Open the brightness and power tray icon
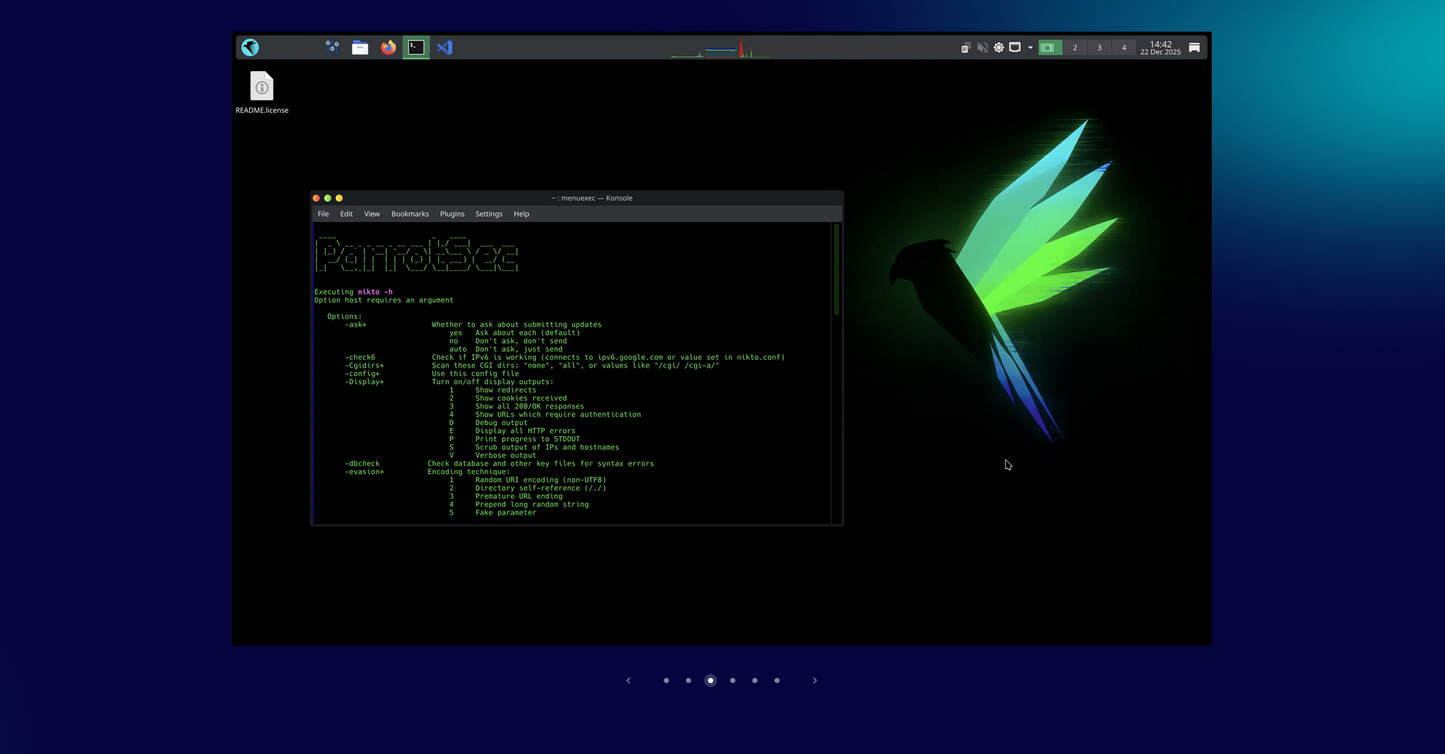Image resolution: width=1445 pixels, height=754 pixels. [x=998, y=47]
